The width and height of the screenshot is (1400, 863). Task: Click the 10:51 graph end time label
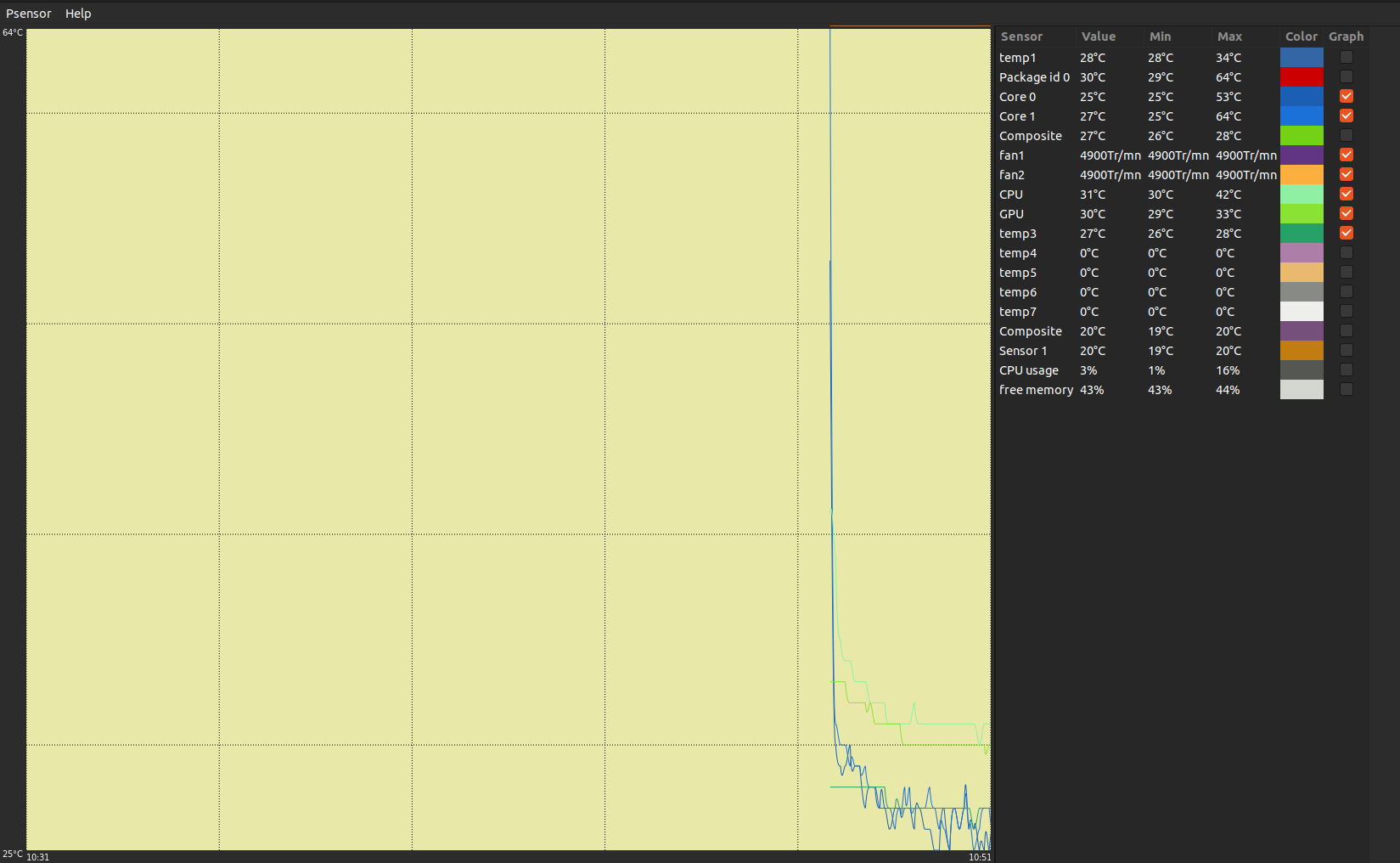pyautogui.click(x=980, y=857)
